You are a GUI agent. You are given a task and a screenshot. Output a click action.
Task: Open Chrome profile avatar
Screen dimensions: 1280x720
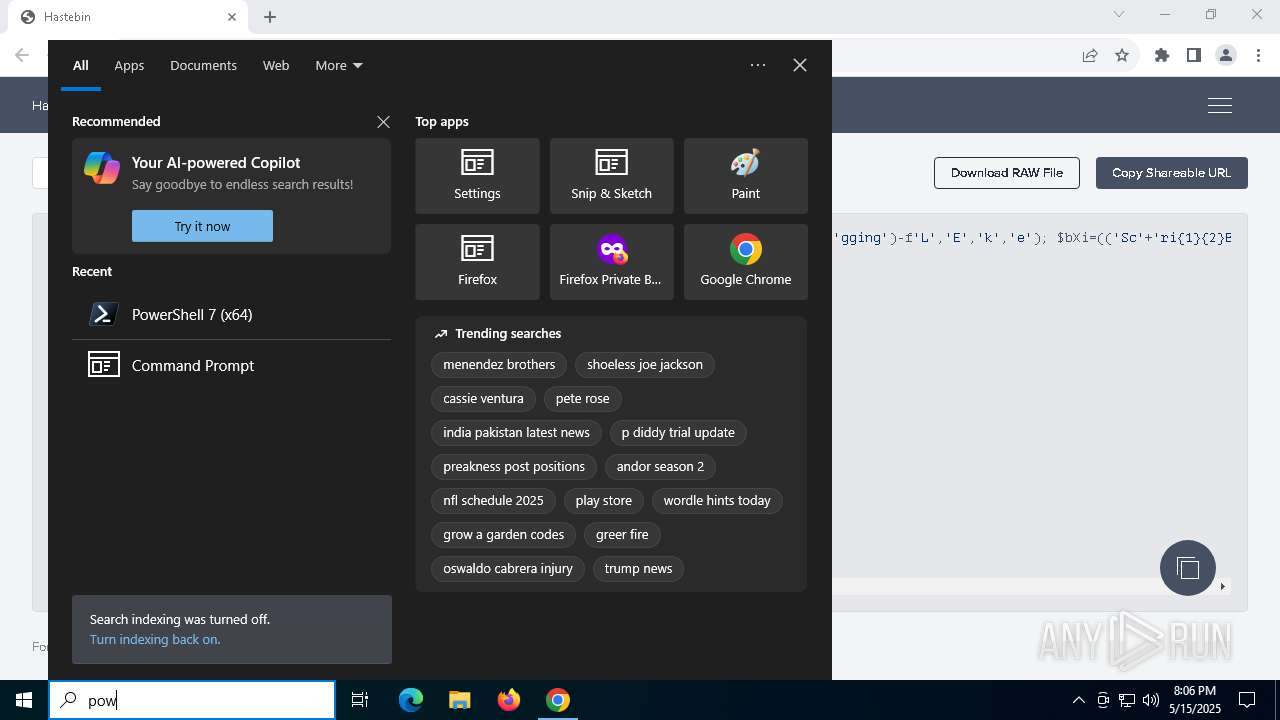tap(1226, 55)
